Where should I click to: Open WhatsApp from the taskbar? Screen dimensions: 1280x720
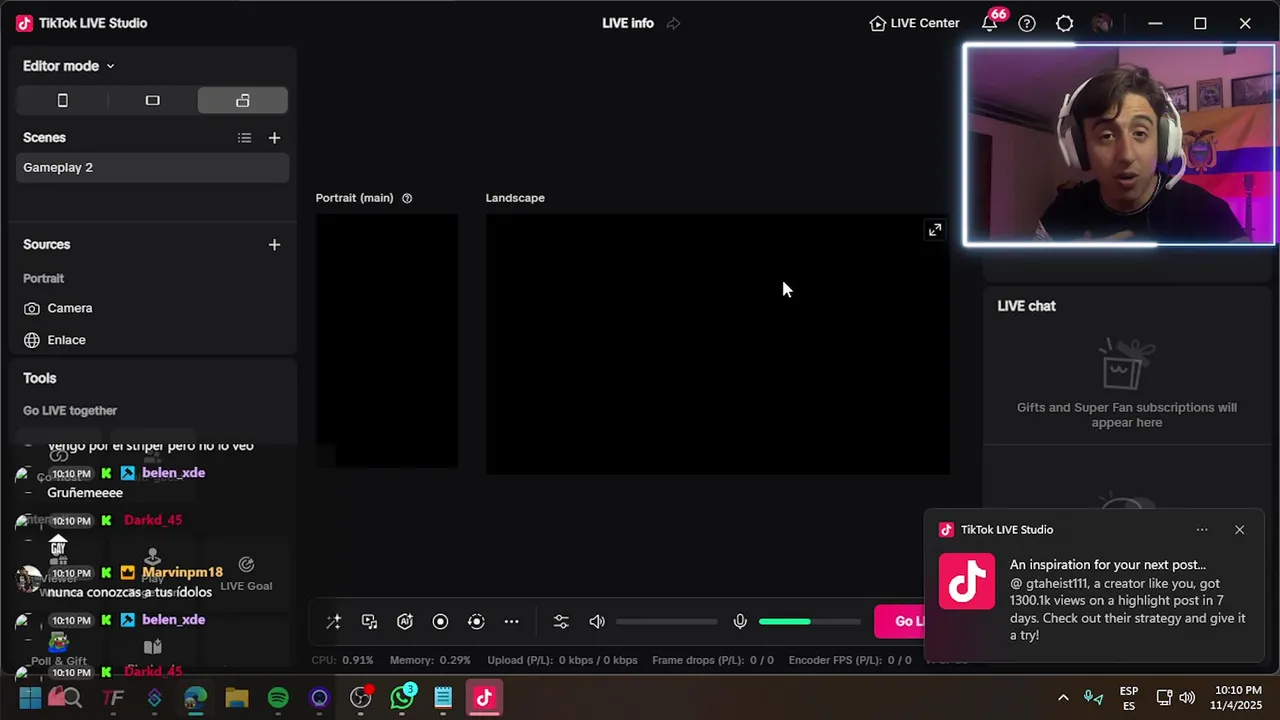coord(402,697)
